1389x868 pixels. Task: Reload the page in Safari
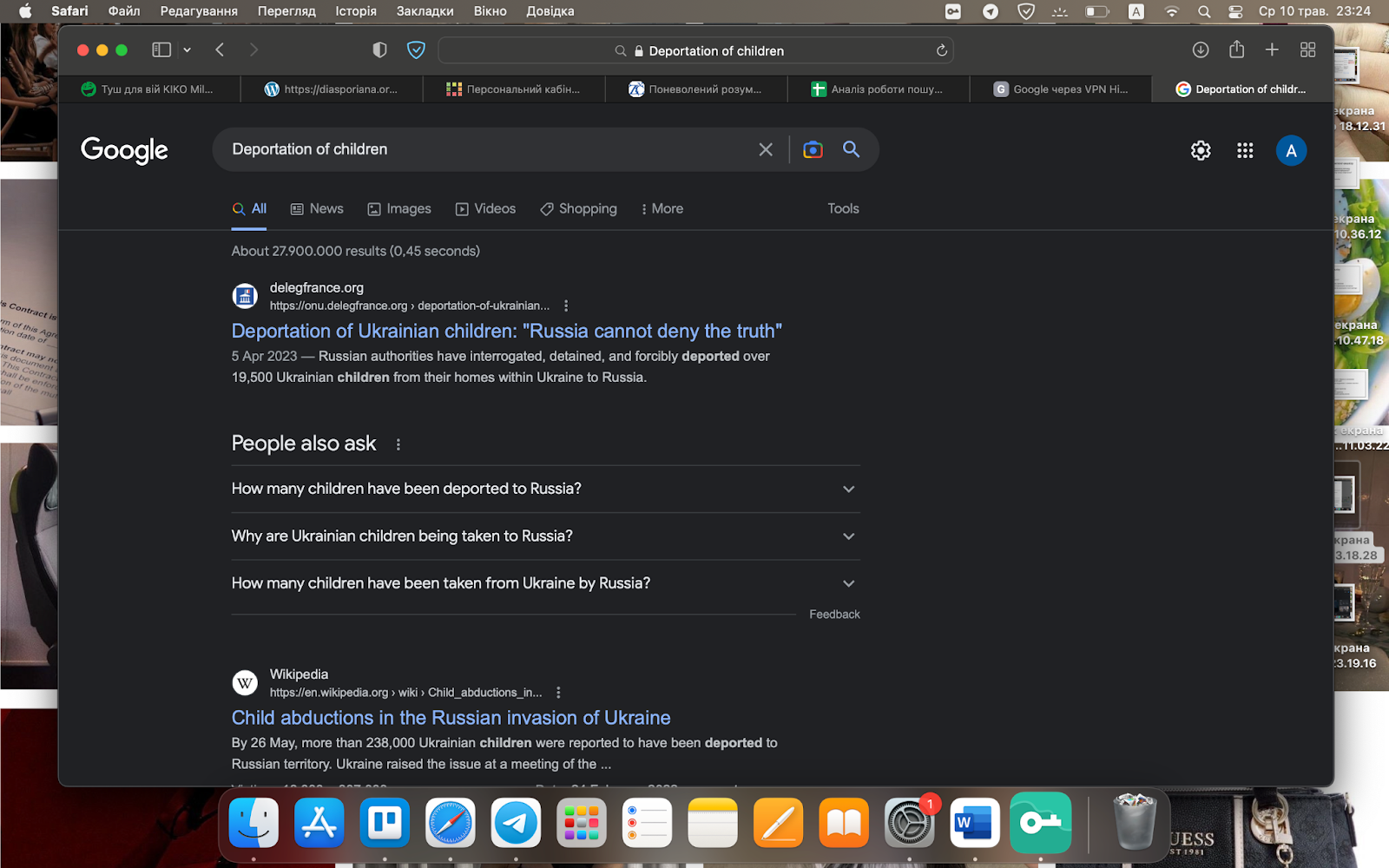pyautogui.click(x=941, y=50)
